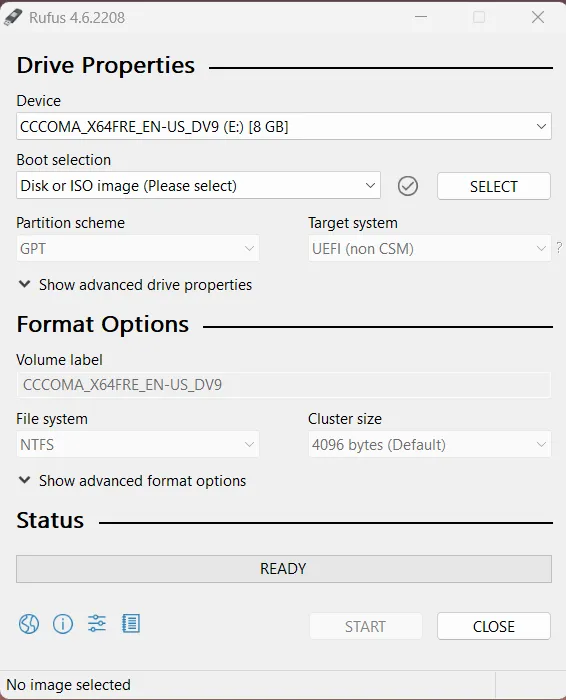This screenshot has width=566, height=700.
Task: Open the language globe icon
Action: pos(29,624)
